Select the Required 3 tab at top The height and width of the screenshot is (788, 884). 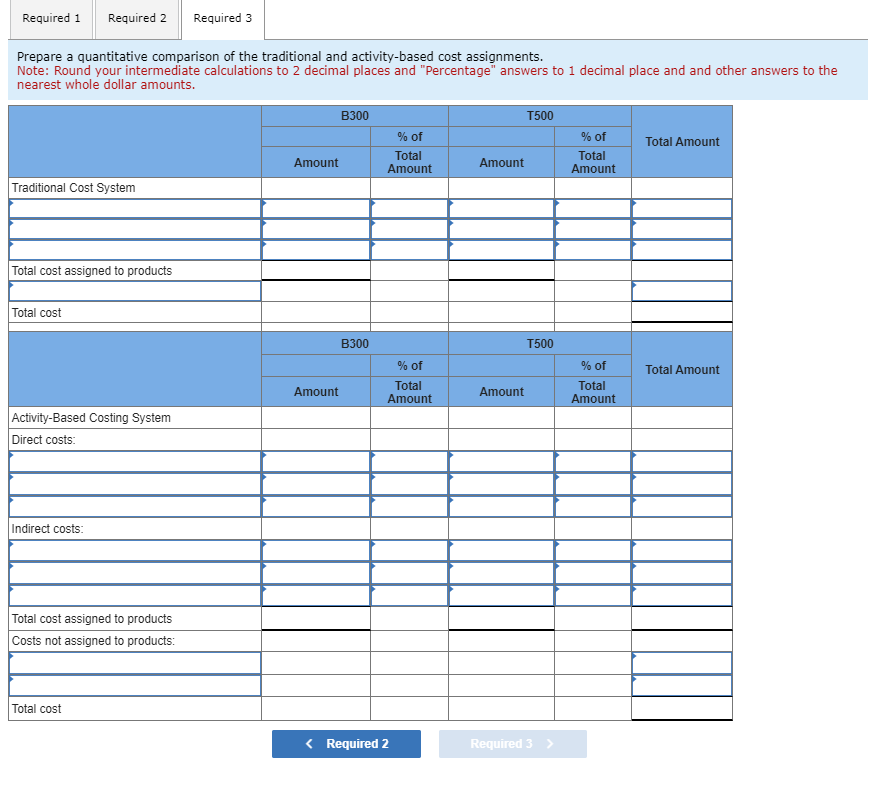point(223,19)
